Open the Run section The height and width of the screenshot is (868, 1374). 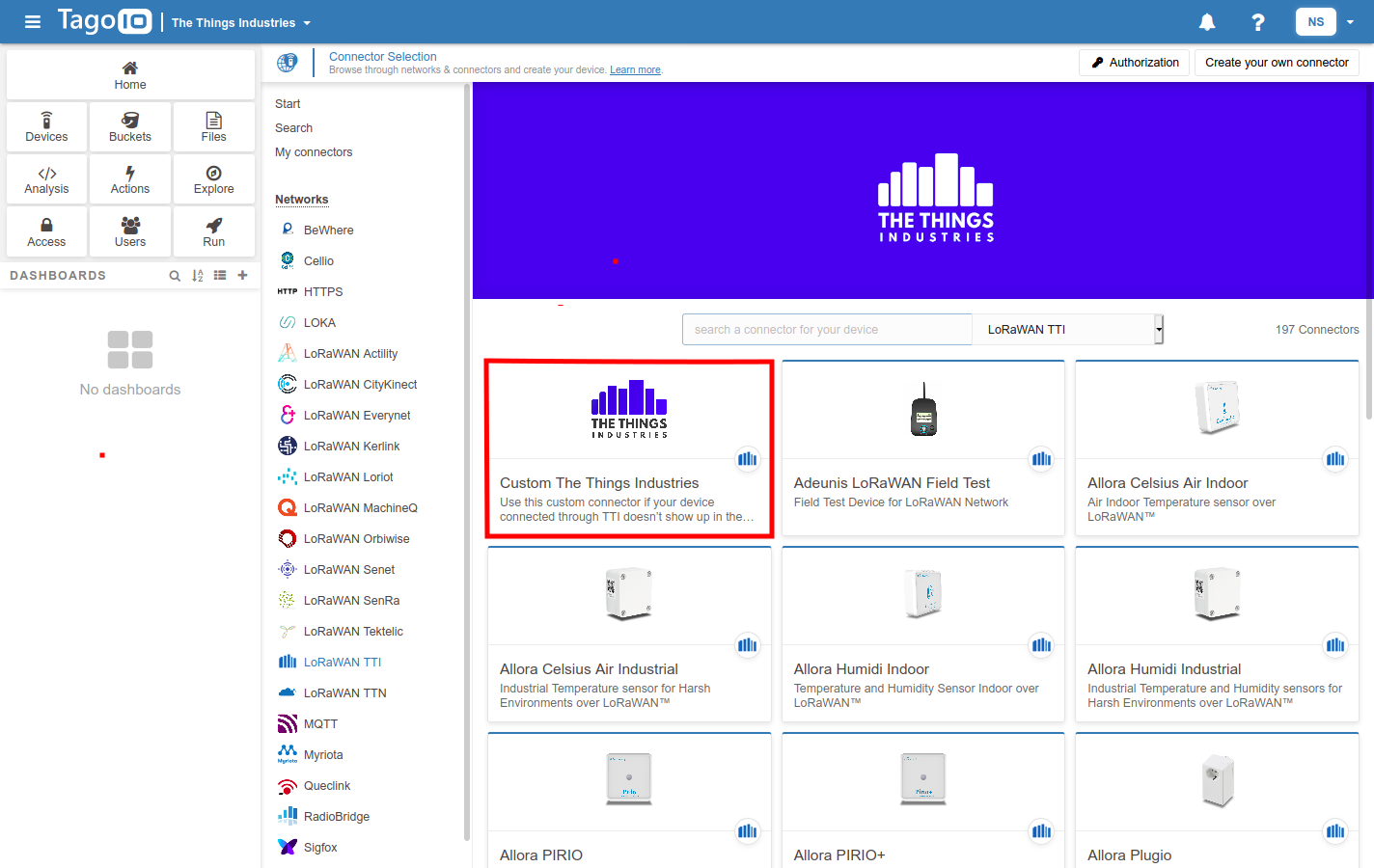pos(213,231)
